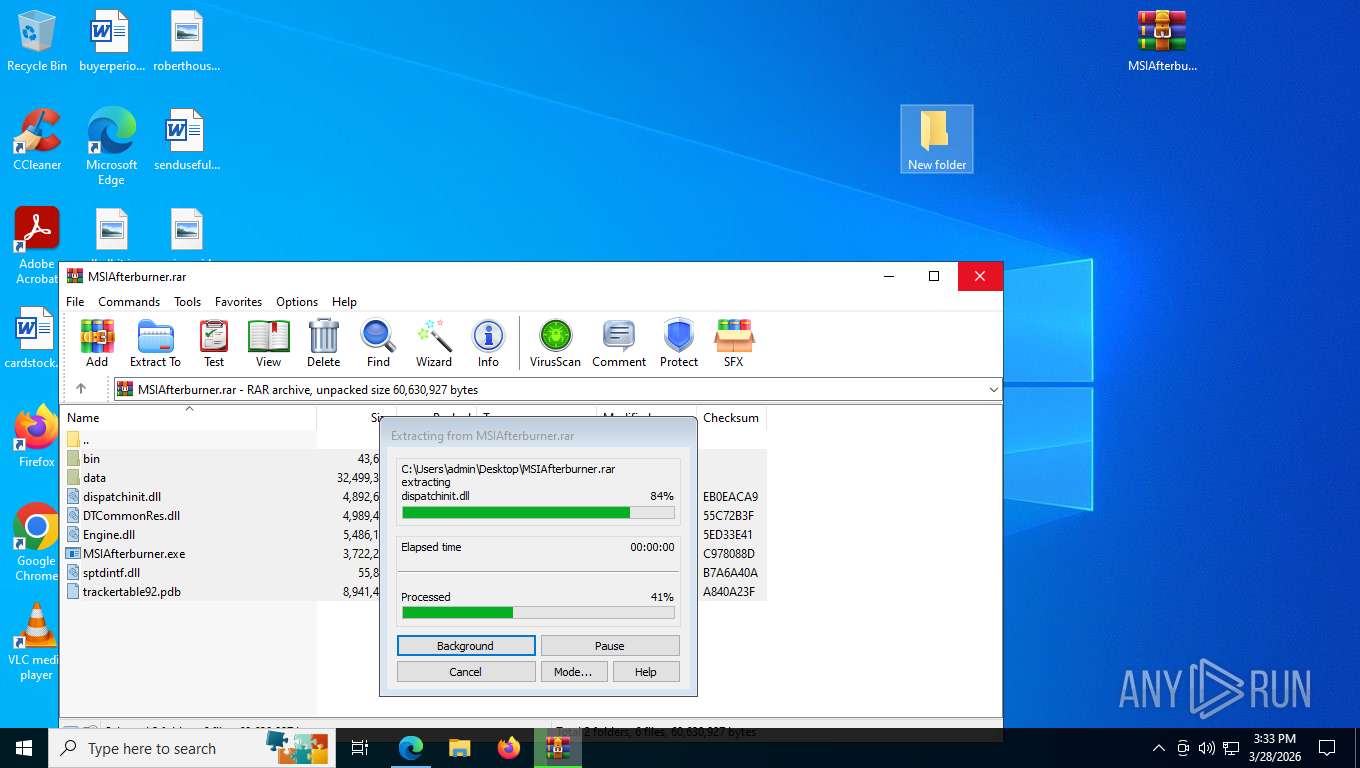Image resolution: width=1360 pixels, height=768 pixels.
Task: Open the Favorites menu
Action: pyautogui.click(x=238, y=302)
